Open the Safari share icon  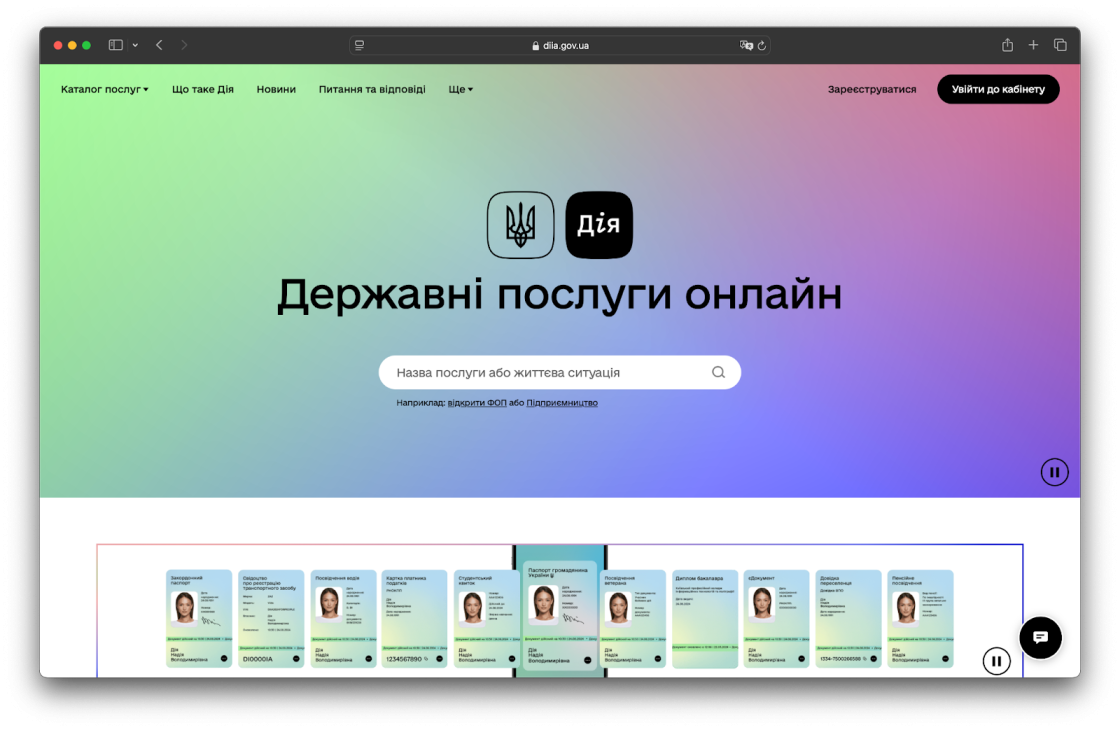1007,45
